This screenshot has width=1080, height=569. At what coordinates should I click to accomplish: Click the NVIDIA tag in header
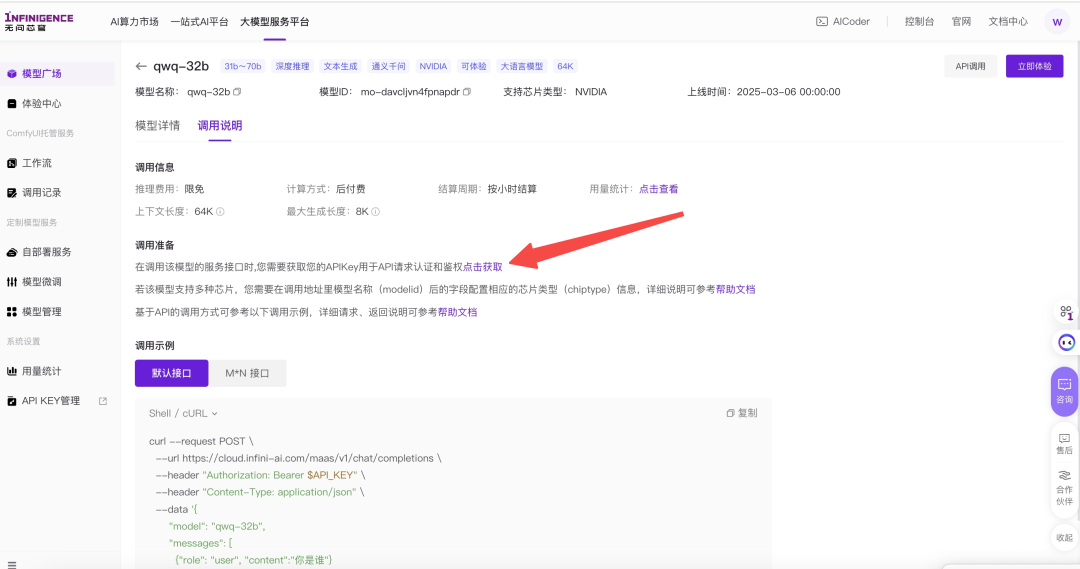click(x=433, y=66)
